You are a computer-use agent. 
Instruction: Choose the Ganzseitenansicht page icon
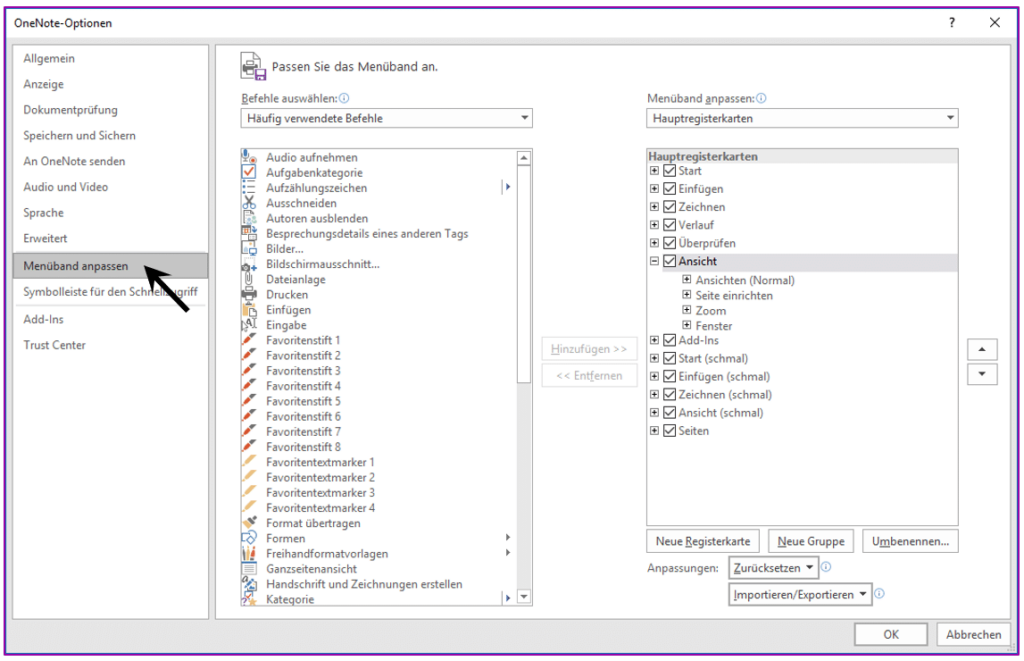coord(249,568)
